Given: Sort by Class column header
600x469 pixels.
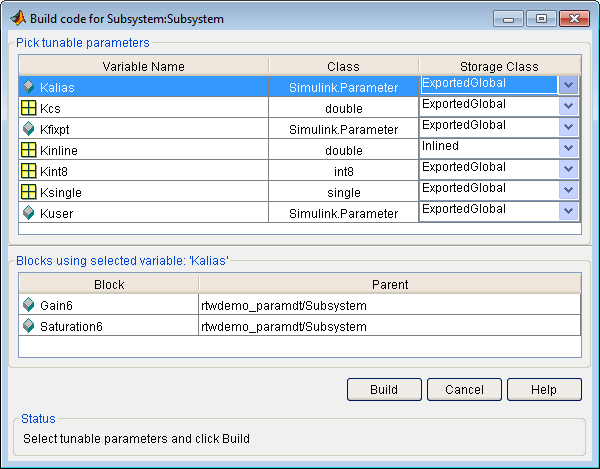Looking at the screenshot, I should (343, 66).
